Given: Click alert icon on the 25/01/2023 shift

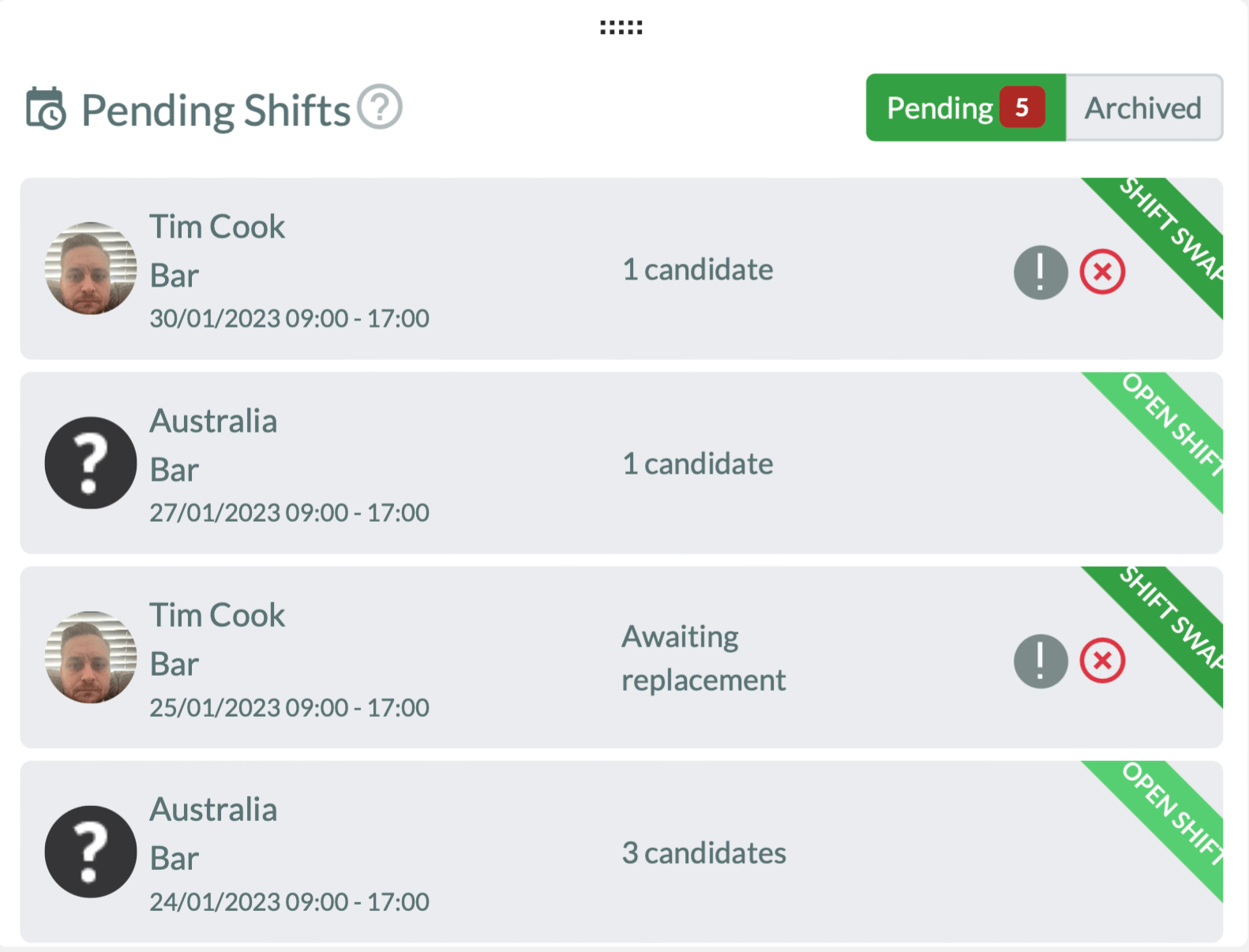Looking at the screenshot, I should (1041, 661).
